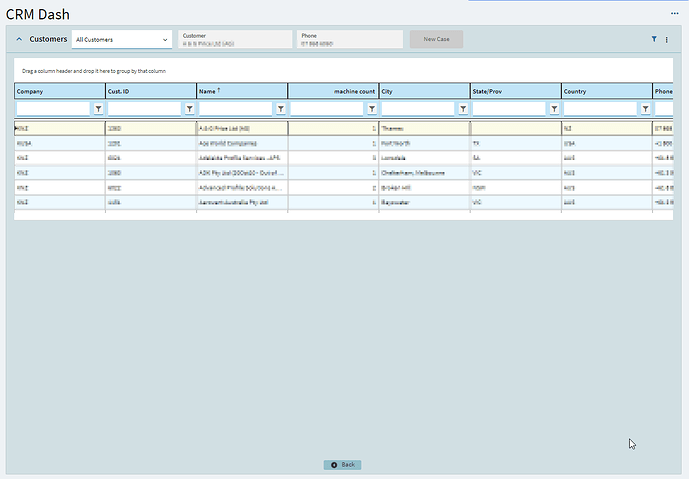Sort by the machine count column header

pos(333,91)
